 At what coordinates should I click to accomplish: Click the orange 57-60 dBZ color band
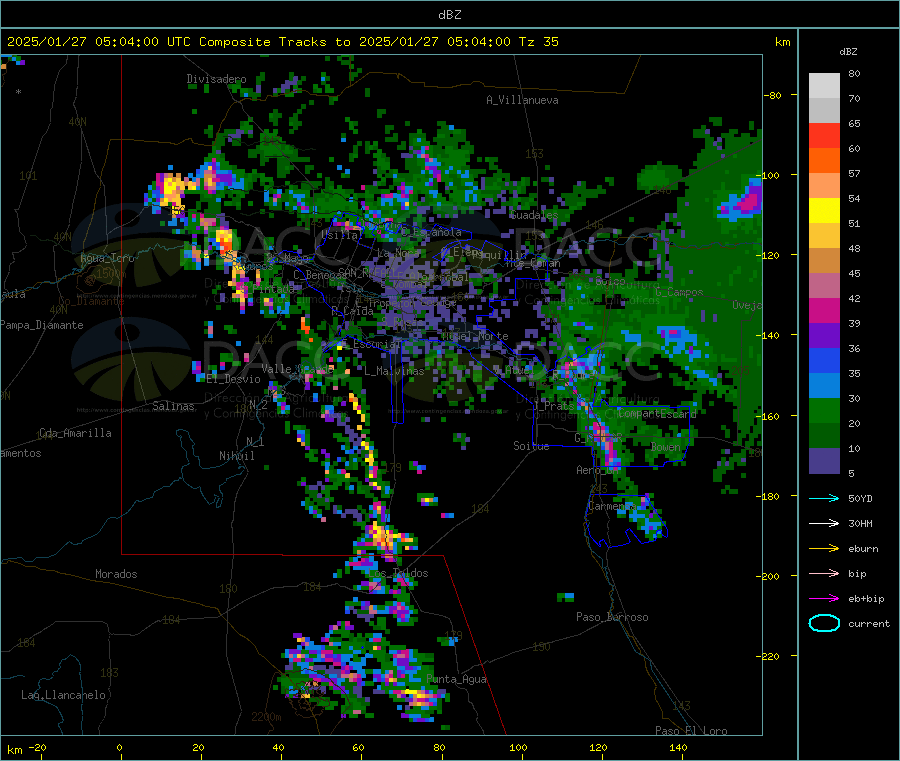point(824,161)
